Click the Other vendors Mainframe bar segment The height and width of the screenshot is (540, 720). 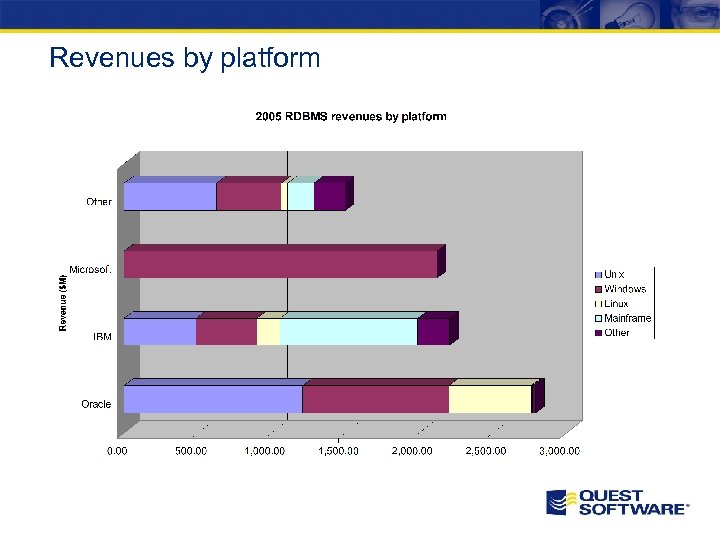(301, 197)
